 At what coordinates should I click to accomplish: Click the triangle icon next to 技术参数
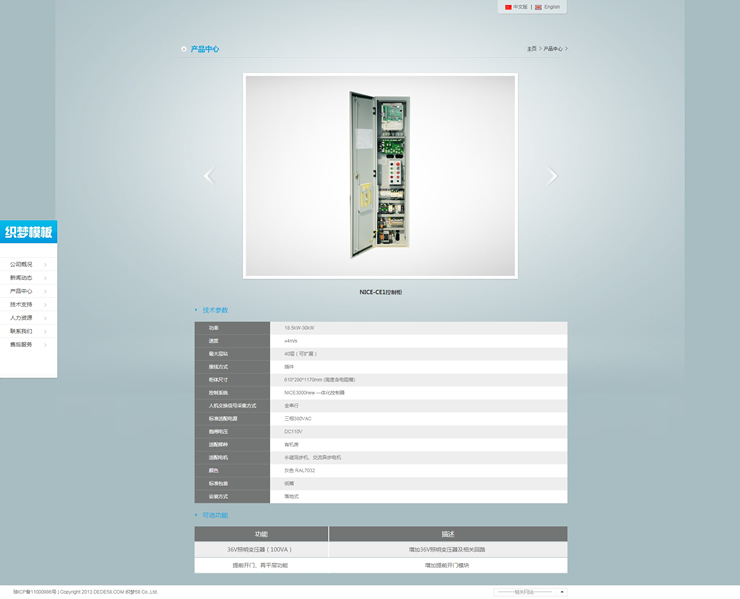[x=196, y=310]
